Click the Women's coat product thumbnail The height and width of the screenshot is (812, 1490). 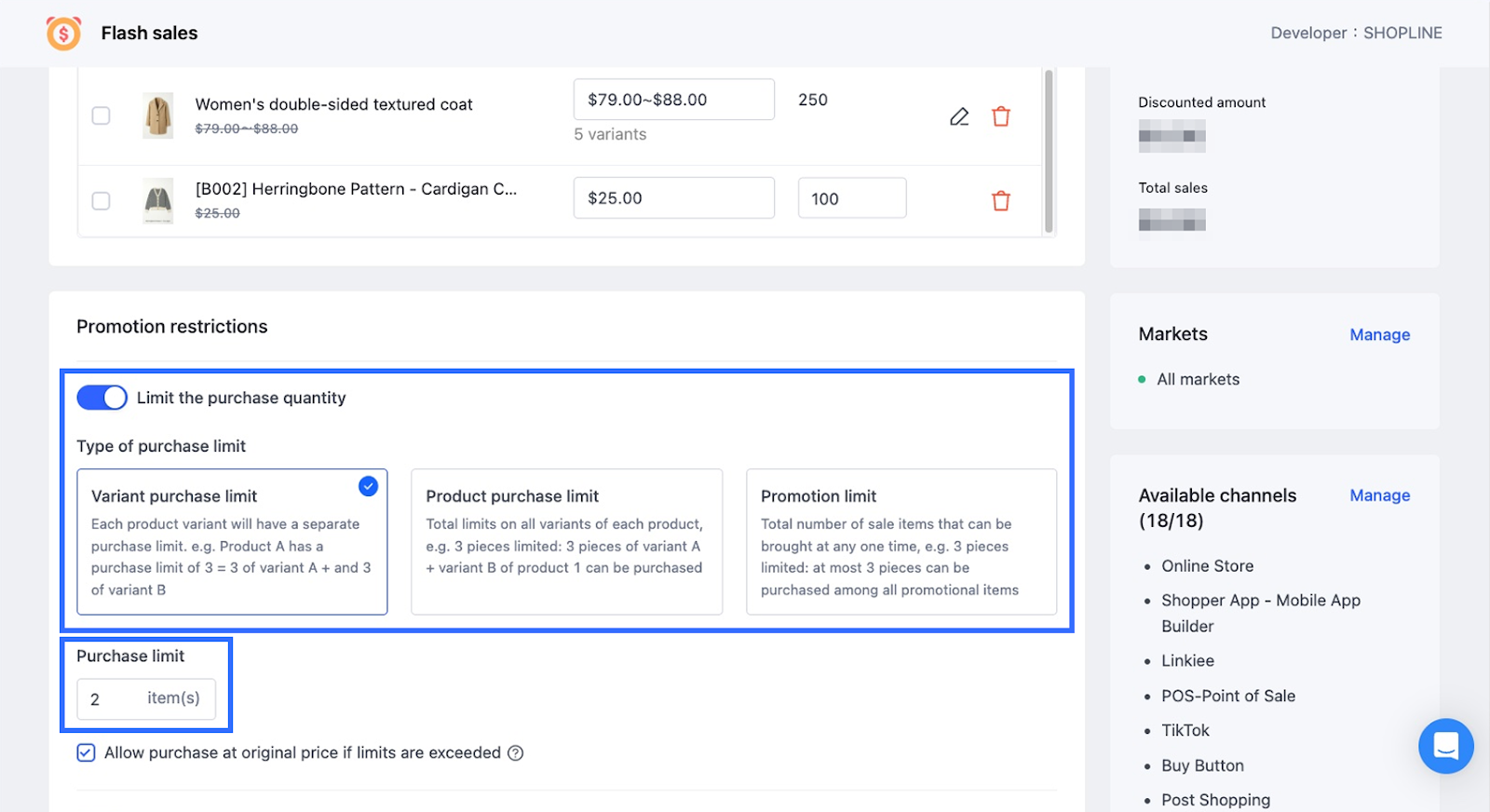coord(158,115)
